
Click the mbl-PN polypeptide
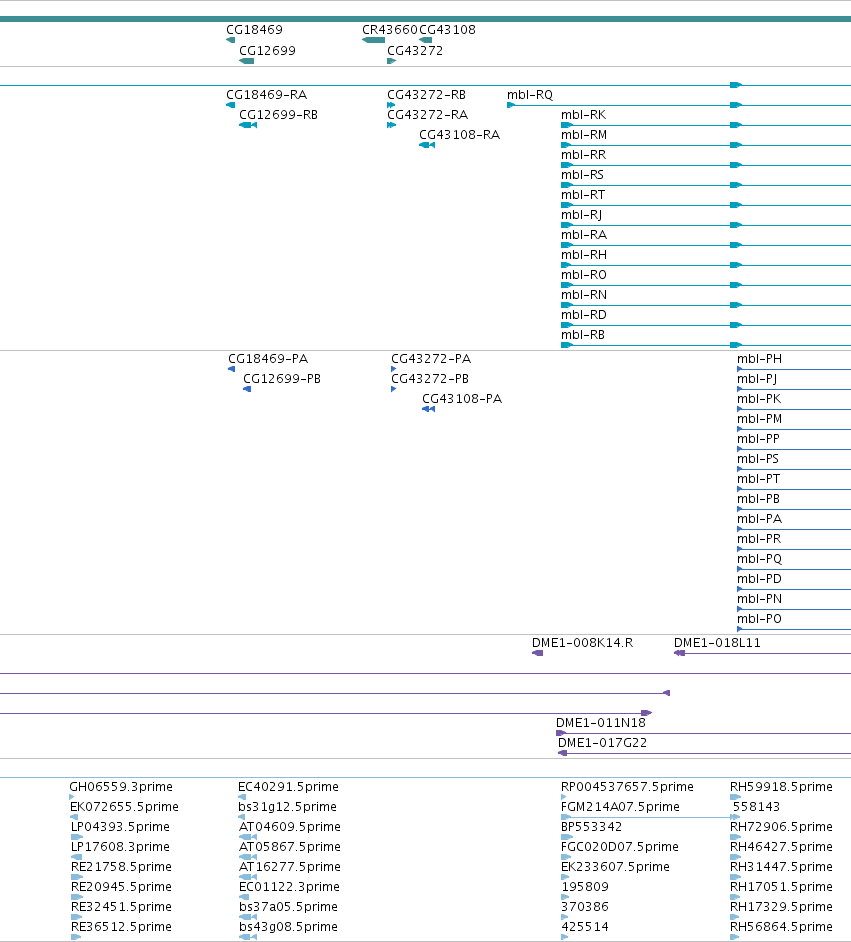[759, 598]
